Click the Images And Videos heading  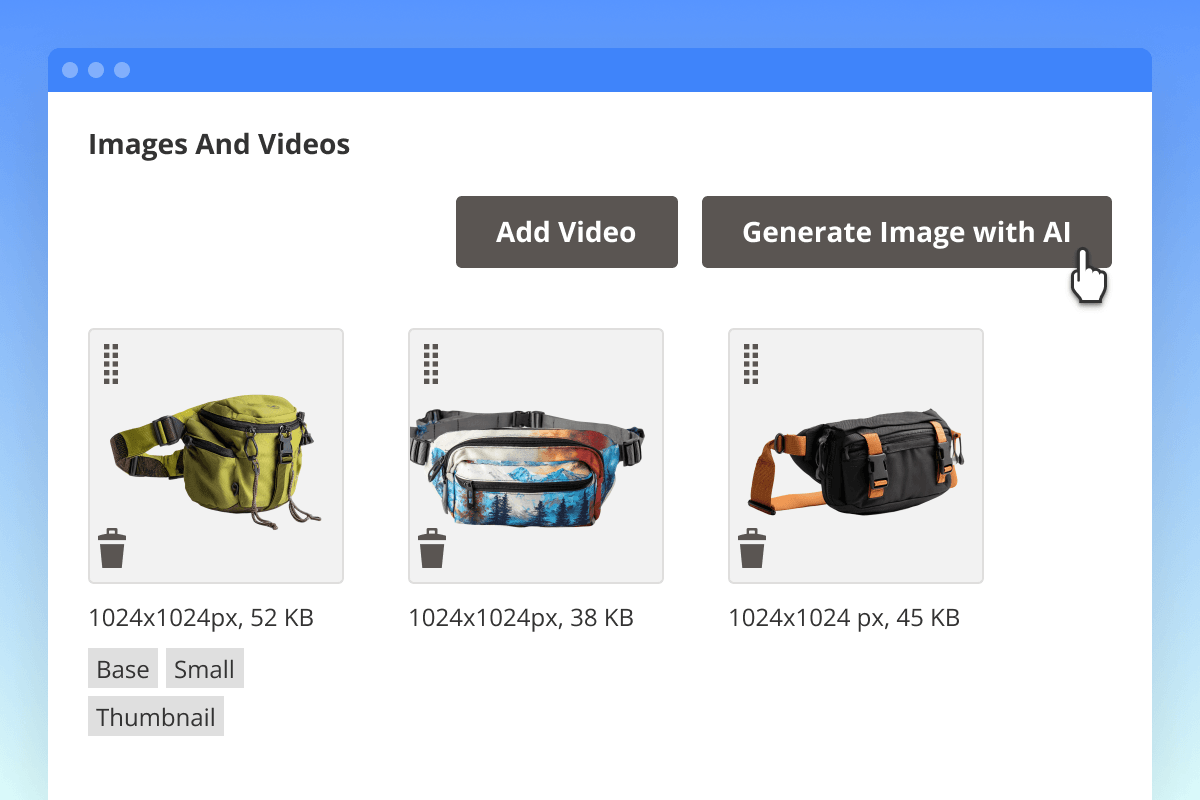coord(219,145)
